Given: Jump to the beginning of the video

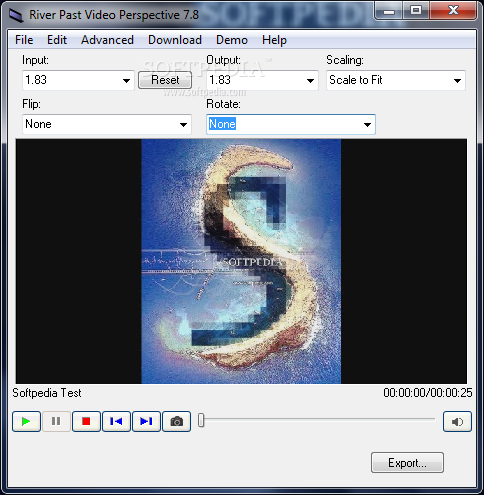Looking at the screenshot, I should (x=116, y=421).
